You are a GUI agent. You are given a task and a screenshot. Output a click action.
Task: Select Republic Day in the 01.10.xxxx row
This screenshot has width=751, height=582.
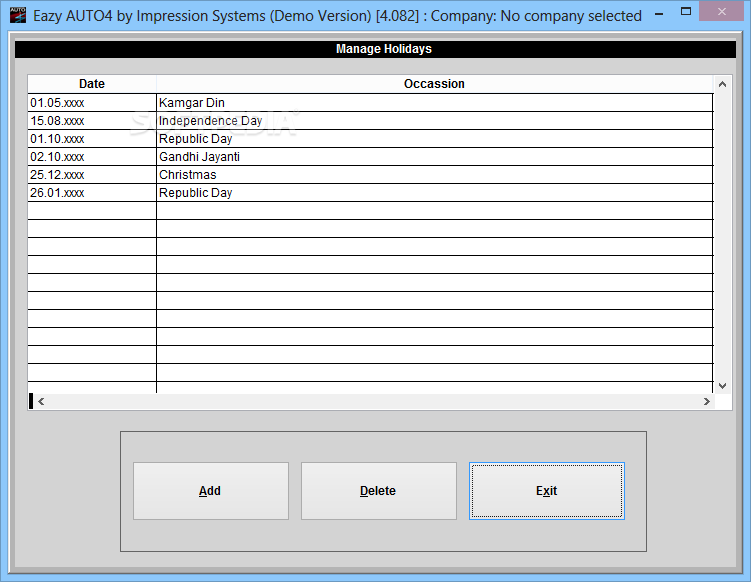pyautogui.click(x=434, y=138)
